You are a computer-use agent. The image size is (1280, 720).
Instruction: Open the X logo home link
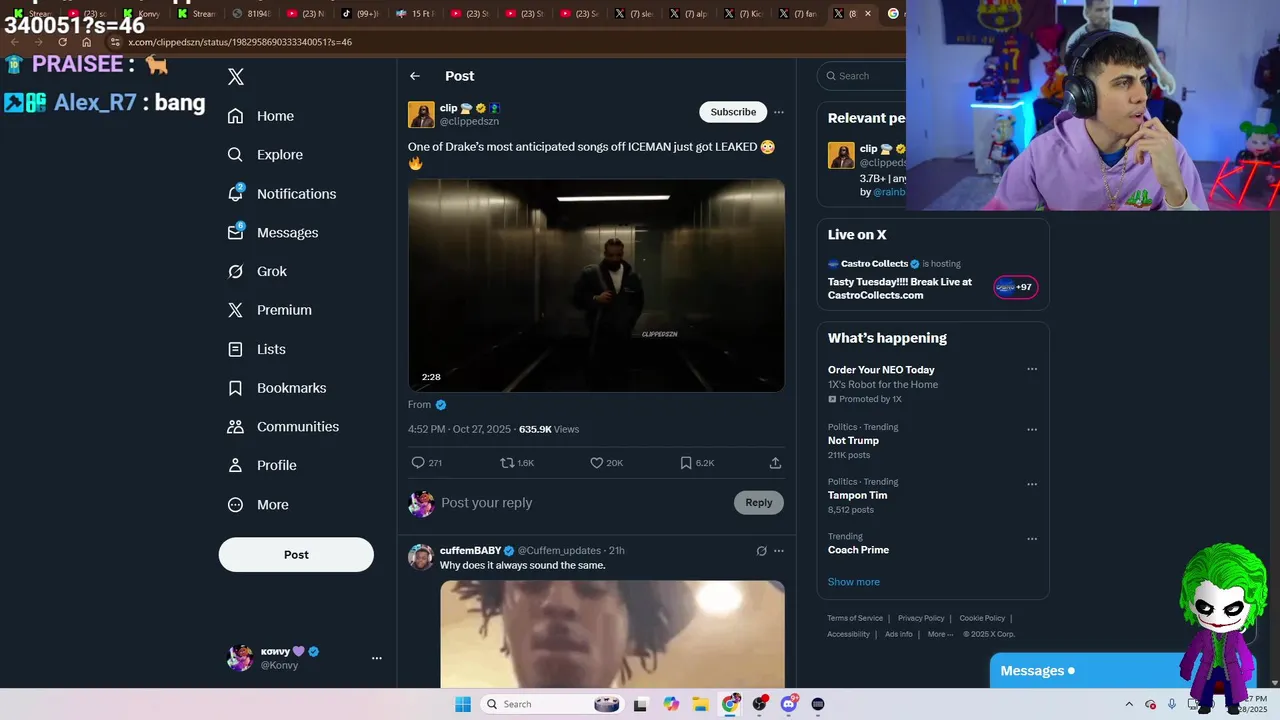click(236, 77)
